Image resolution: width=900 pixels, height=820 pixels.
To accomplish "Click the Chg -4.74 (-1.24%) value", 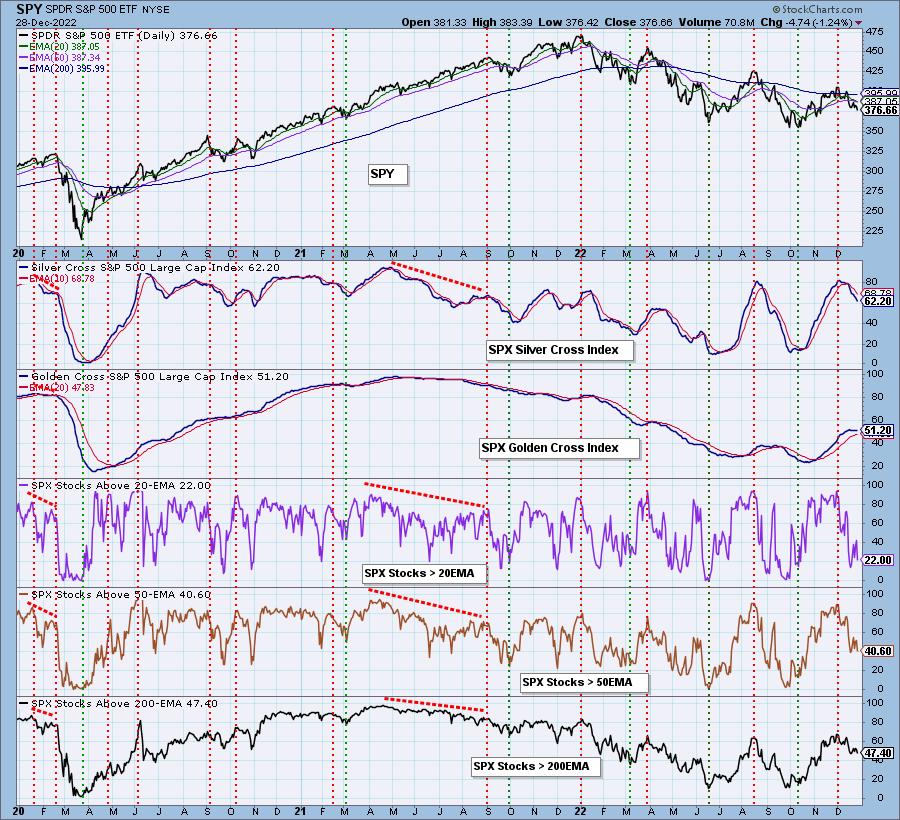I will pyautogui.click(x=806, y=22).
